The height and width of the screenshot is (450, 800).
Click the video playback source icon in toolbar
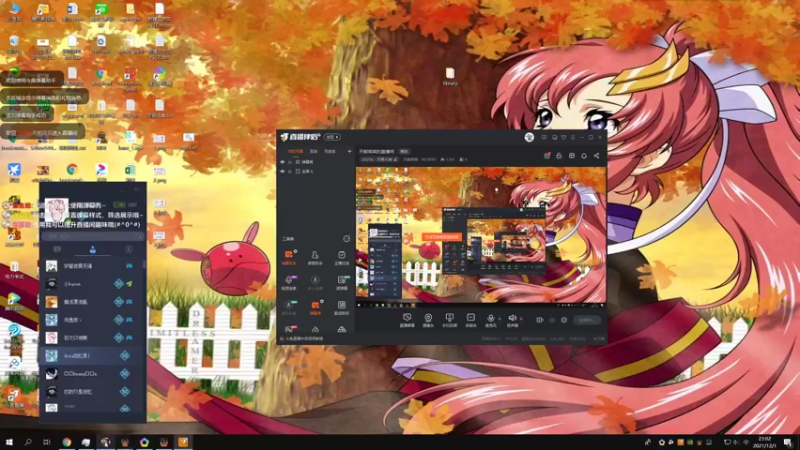click(x=470, y=320)
